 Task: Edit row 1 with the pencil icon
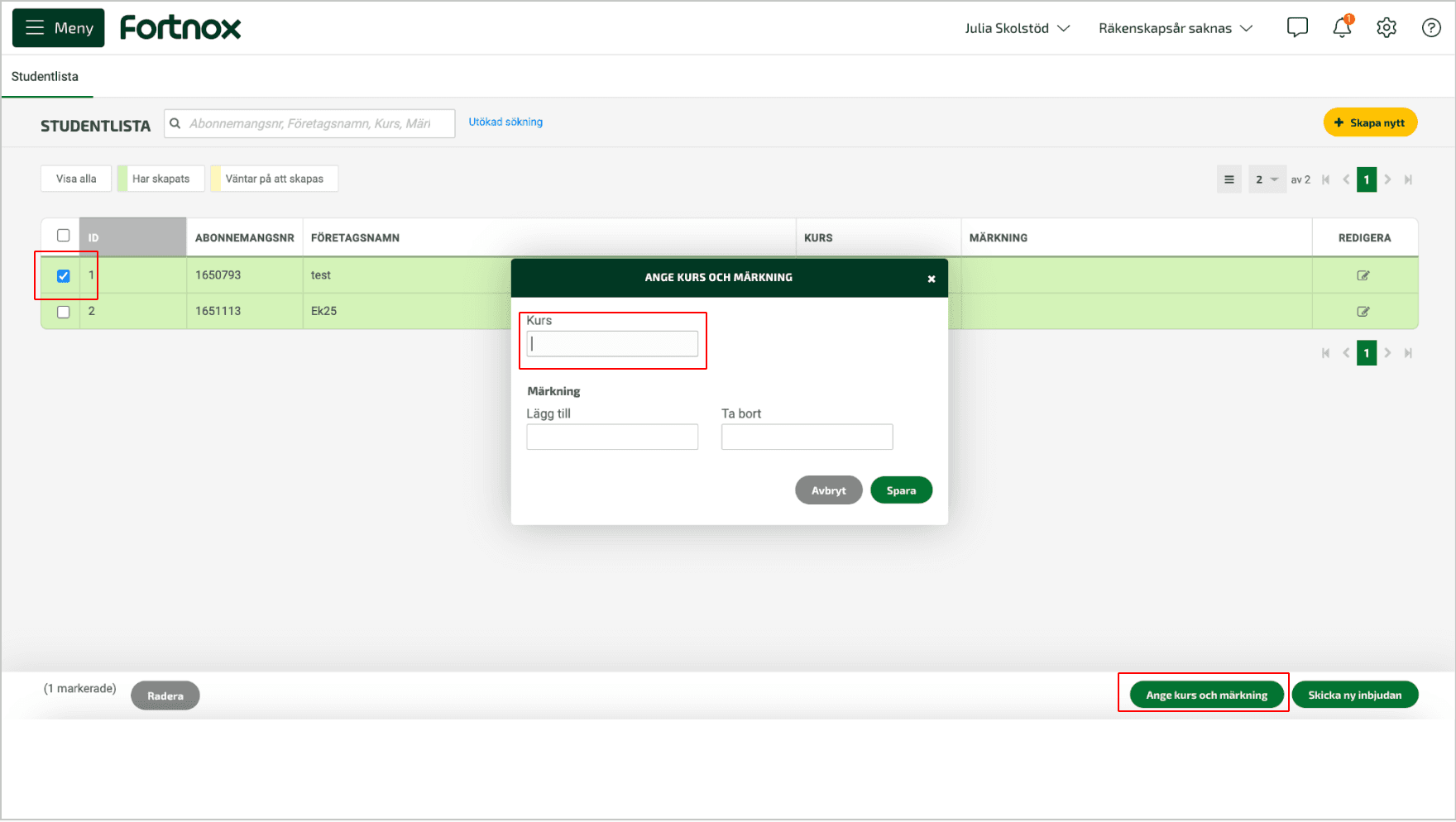pos(1363,275)
